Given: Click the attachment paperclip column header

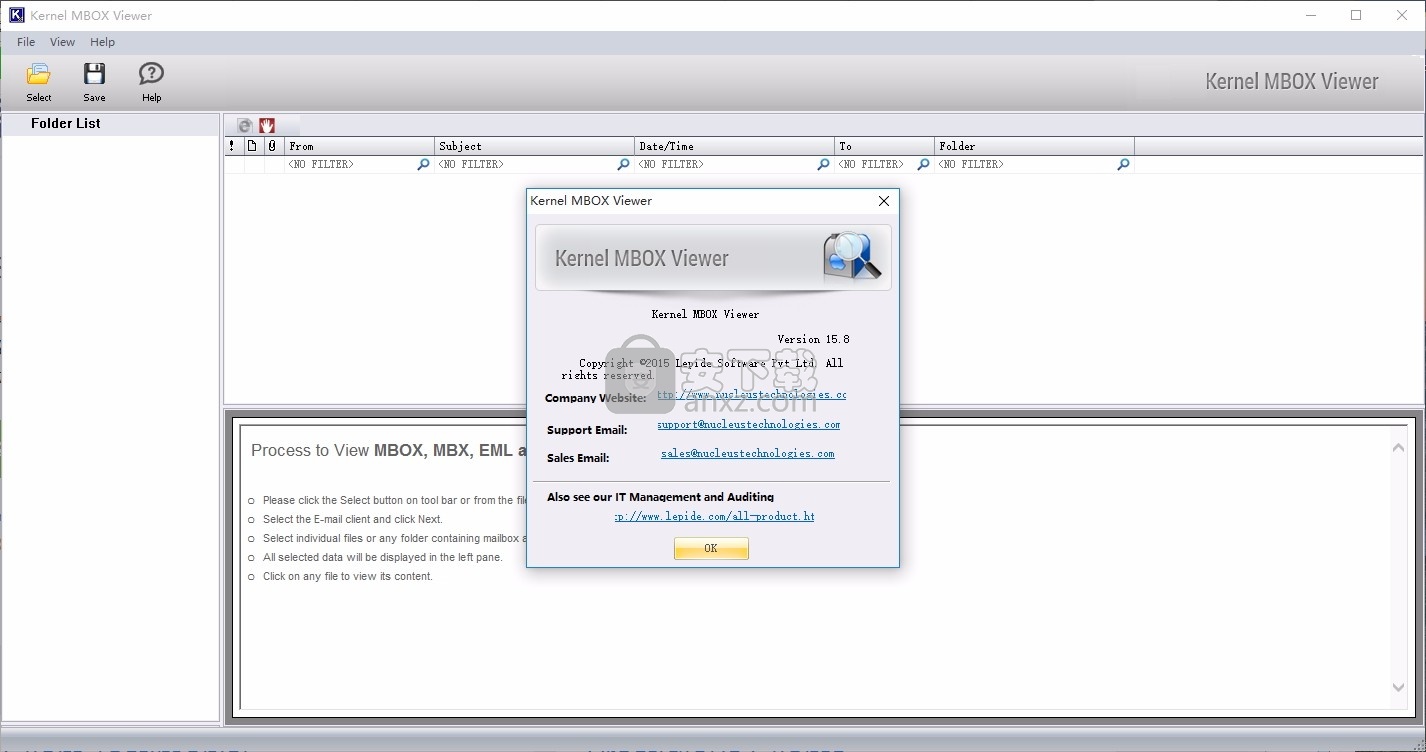Looking at the screenshot, I should 273,146.
